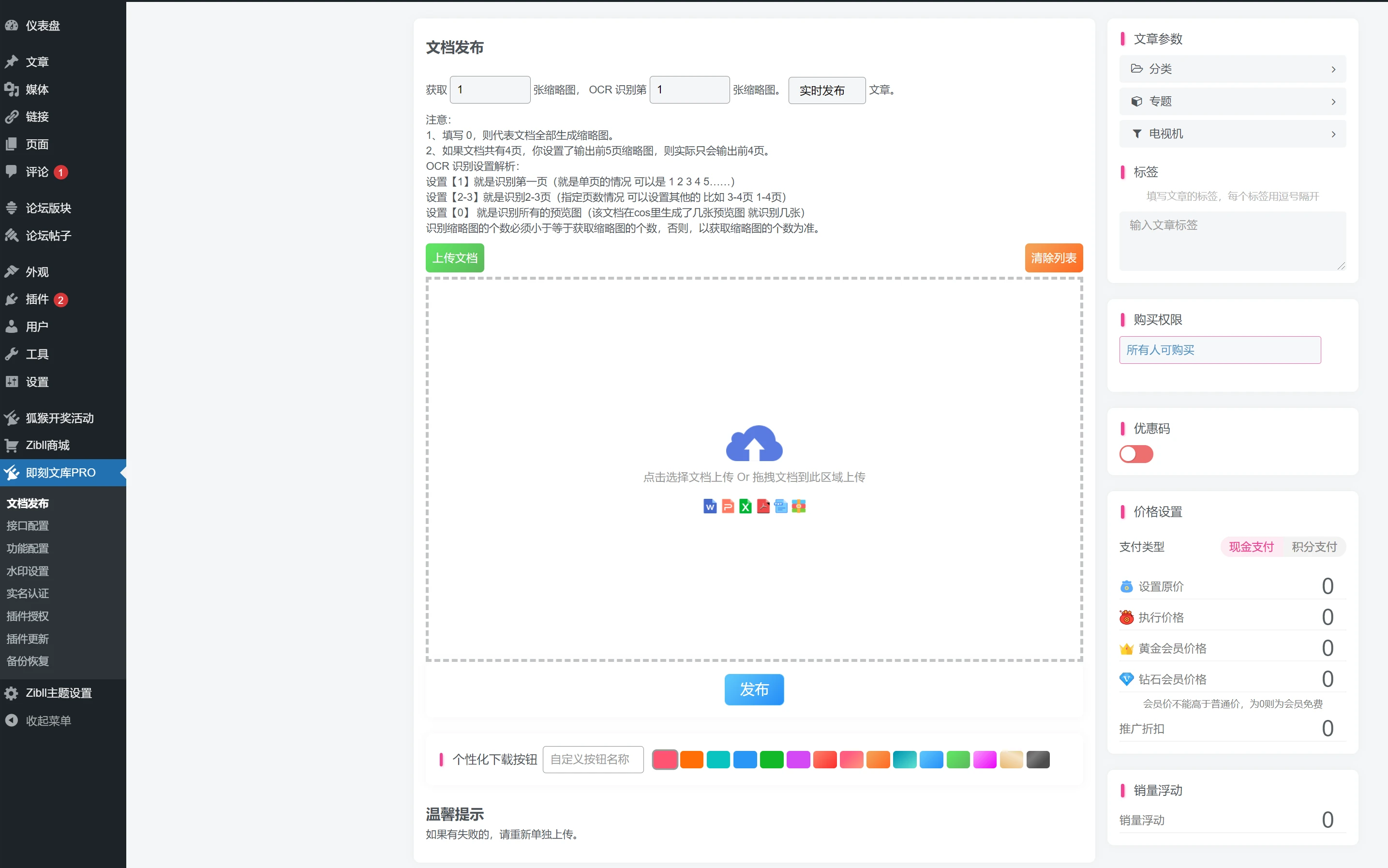The width and height of the screenshot is (1388, 868).
Task: Expand the 分类 category panel
Action: (1232, 69)
